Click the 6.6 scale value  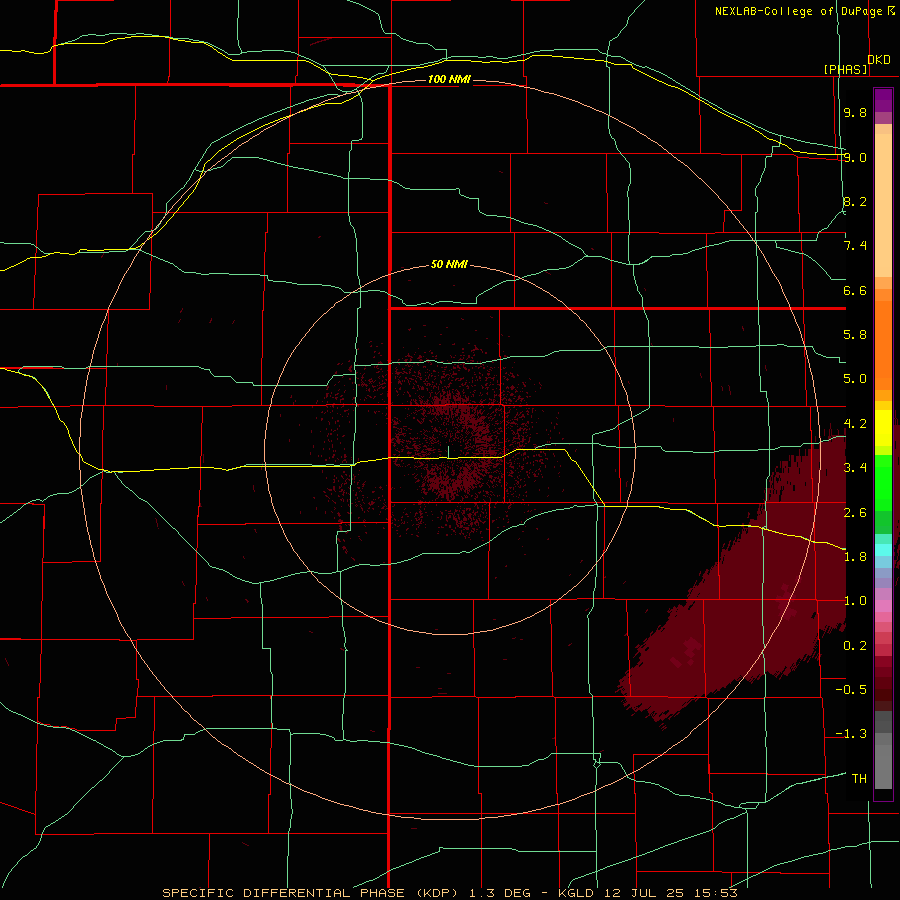(855, 290)
